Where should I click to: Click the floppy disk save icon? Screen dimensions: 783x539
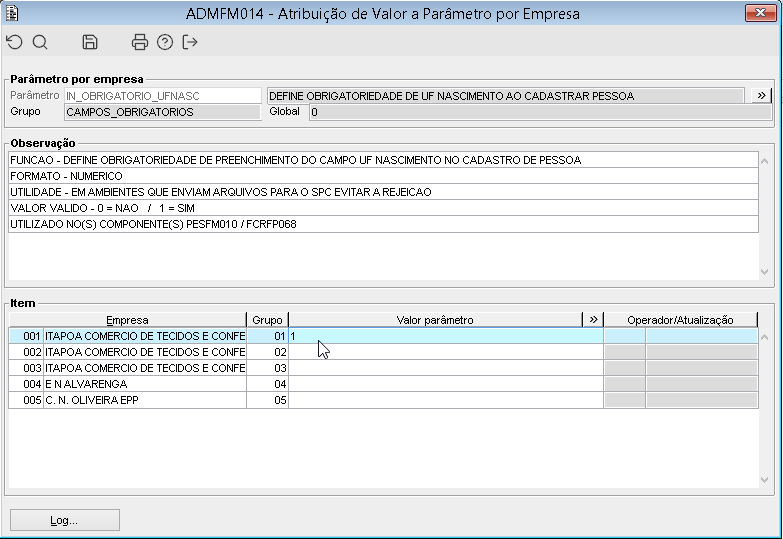[x=90, y=42]
